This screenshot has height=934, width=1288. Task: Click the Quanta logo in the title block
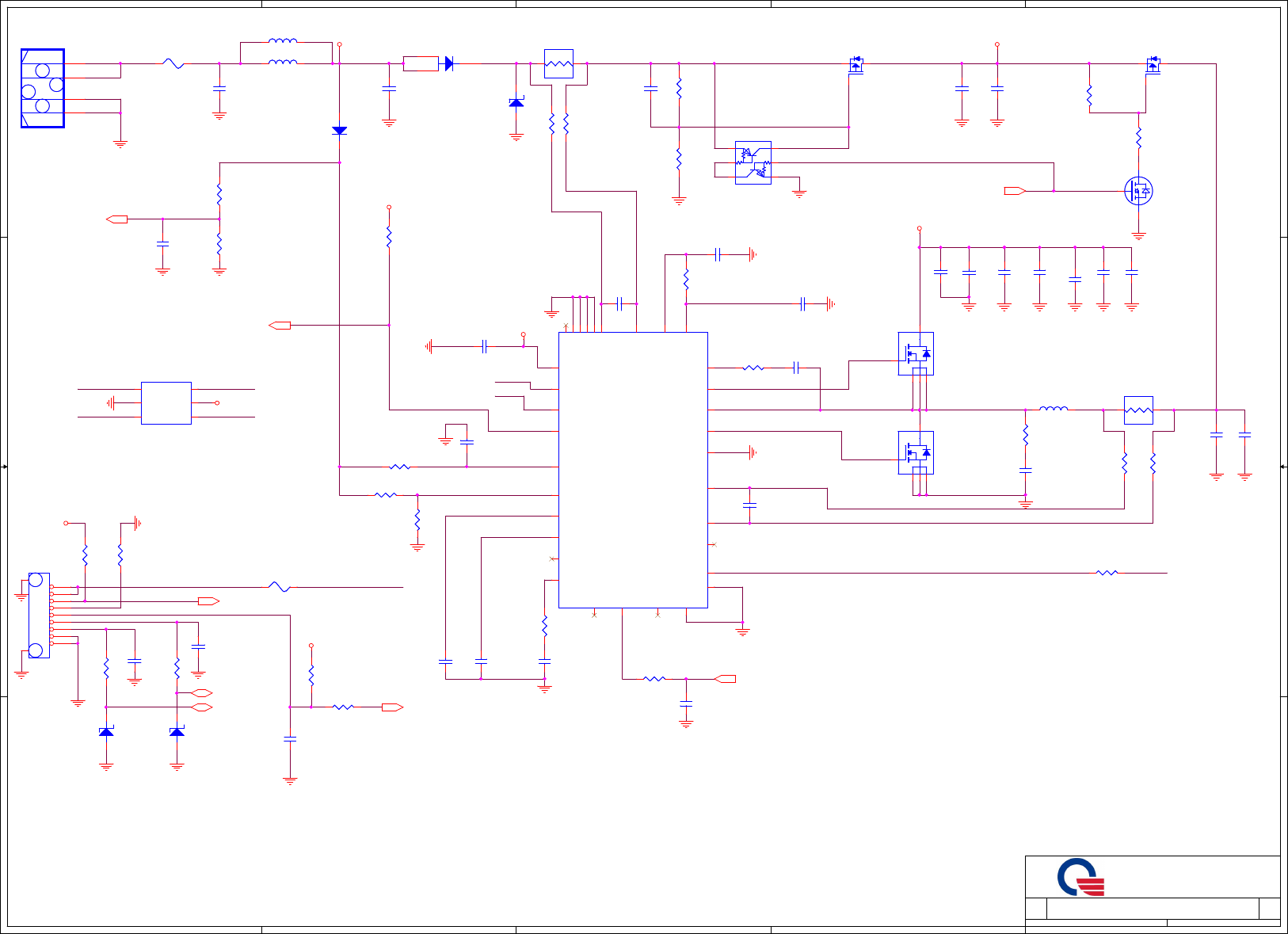click(x=1080, y=877)
